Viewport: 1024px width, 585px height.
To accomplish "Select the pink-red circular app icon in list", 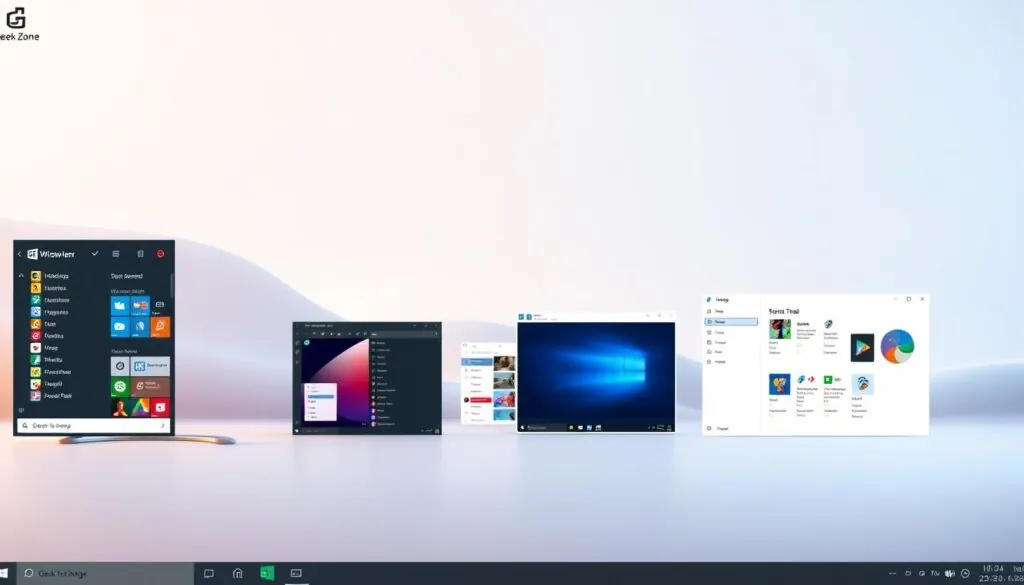I will [x=35, y=336].
